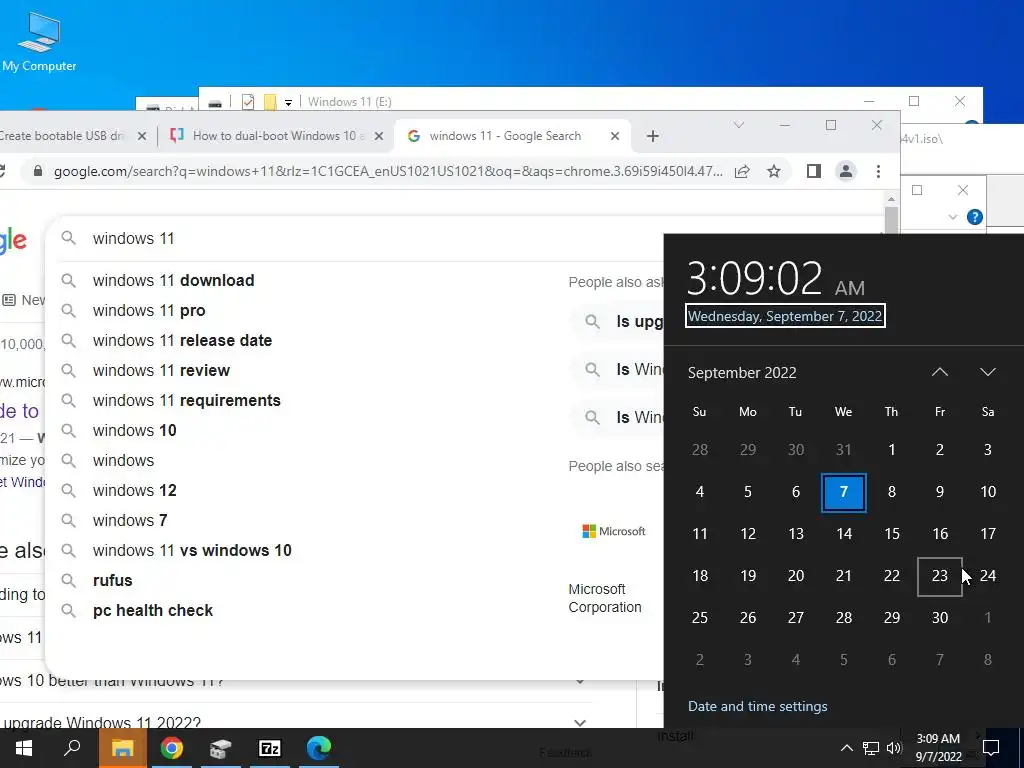Click the lock icon in address bar
Image resolution: width=1024 pixels, height=768 pixels.
pos(37,172)
